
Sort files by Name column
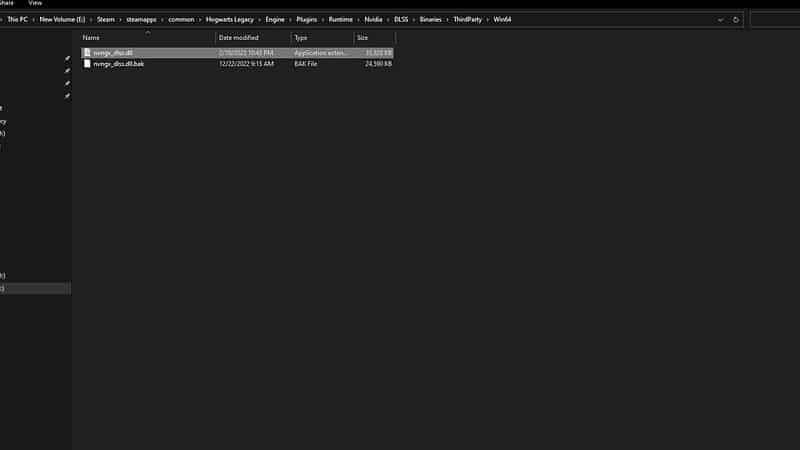click(x=91, y=37)
